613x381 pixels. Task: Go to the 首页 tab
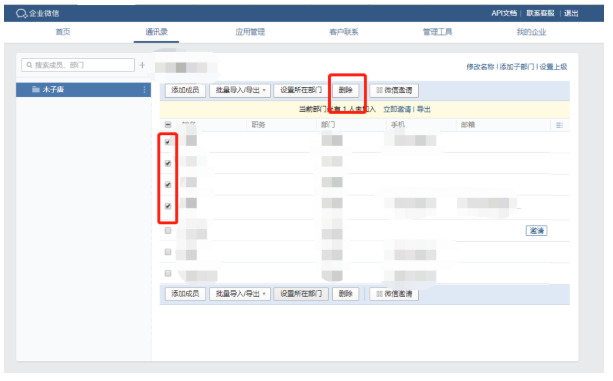[63, 32]
